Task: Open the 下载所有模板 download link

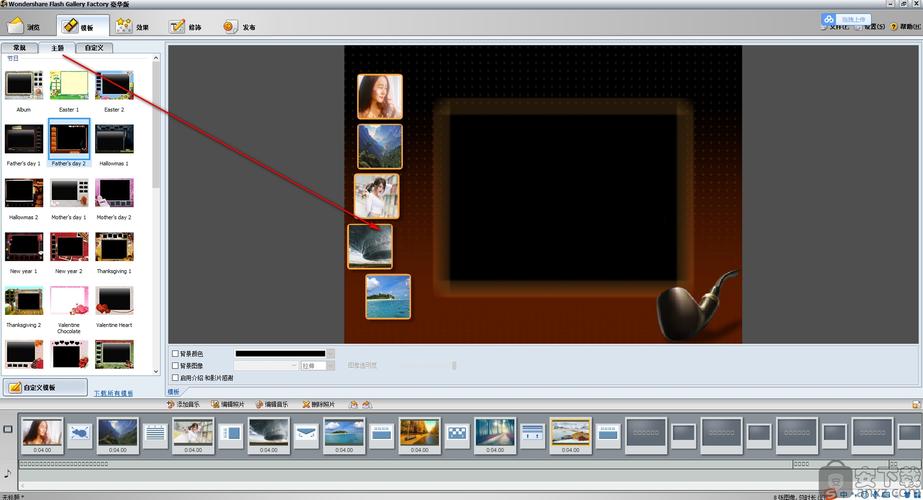Action: pyautogui.click(x=113, y=393)
